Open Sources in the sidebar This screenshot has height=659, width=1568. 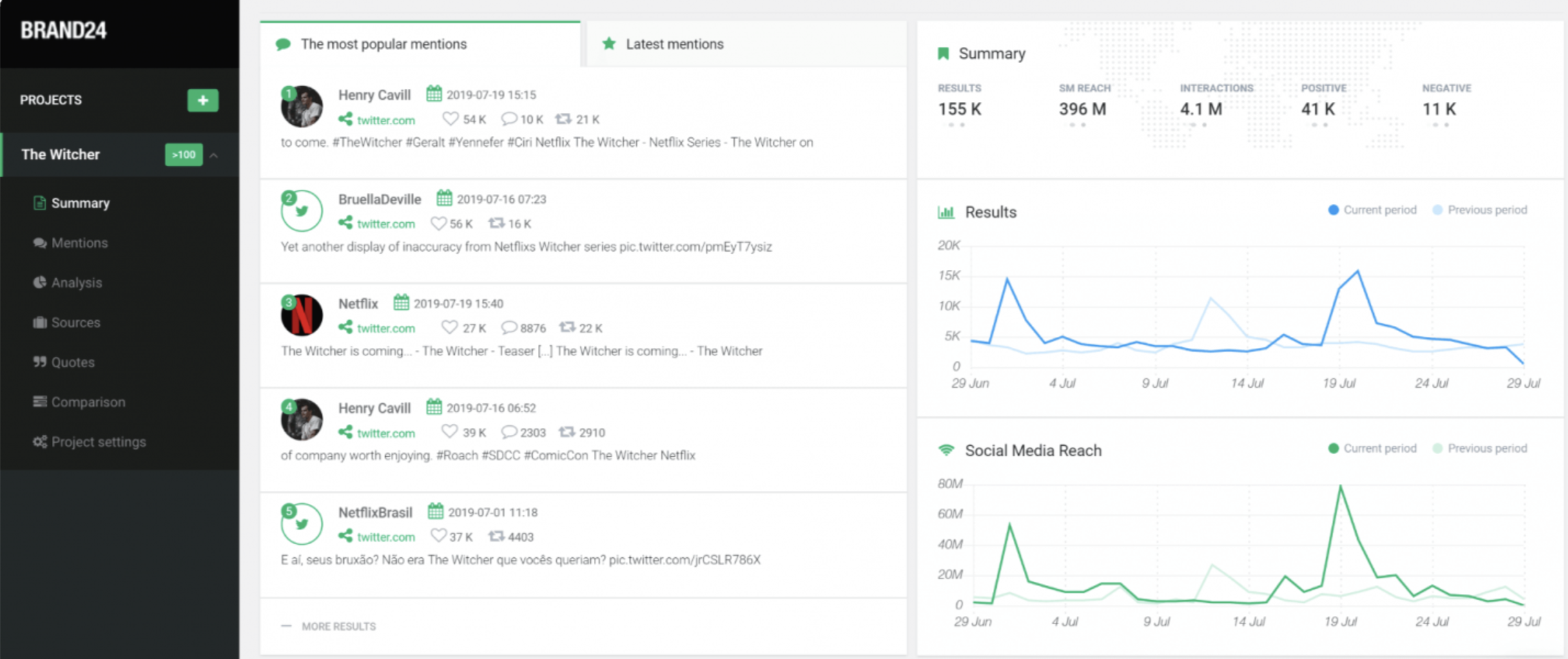76,322
